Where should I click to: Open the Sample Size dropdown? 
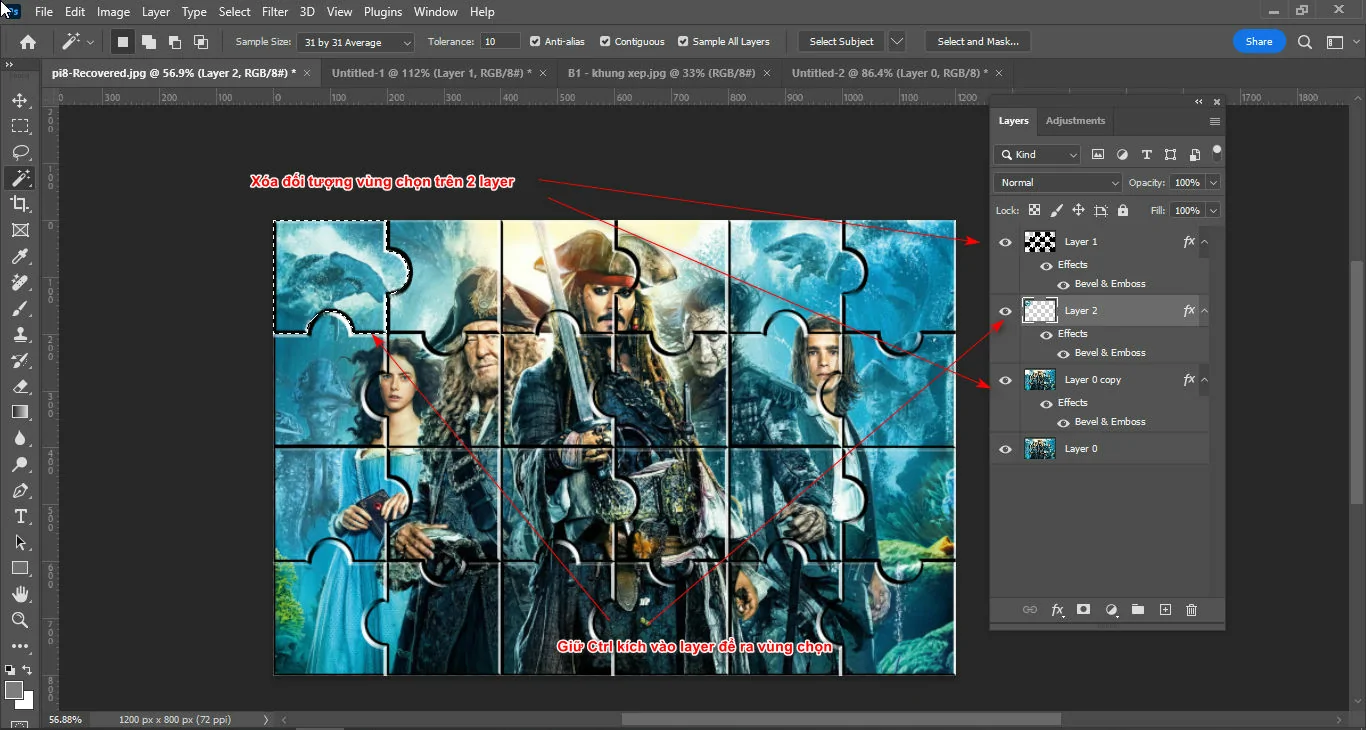click(355, 42)
